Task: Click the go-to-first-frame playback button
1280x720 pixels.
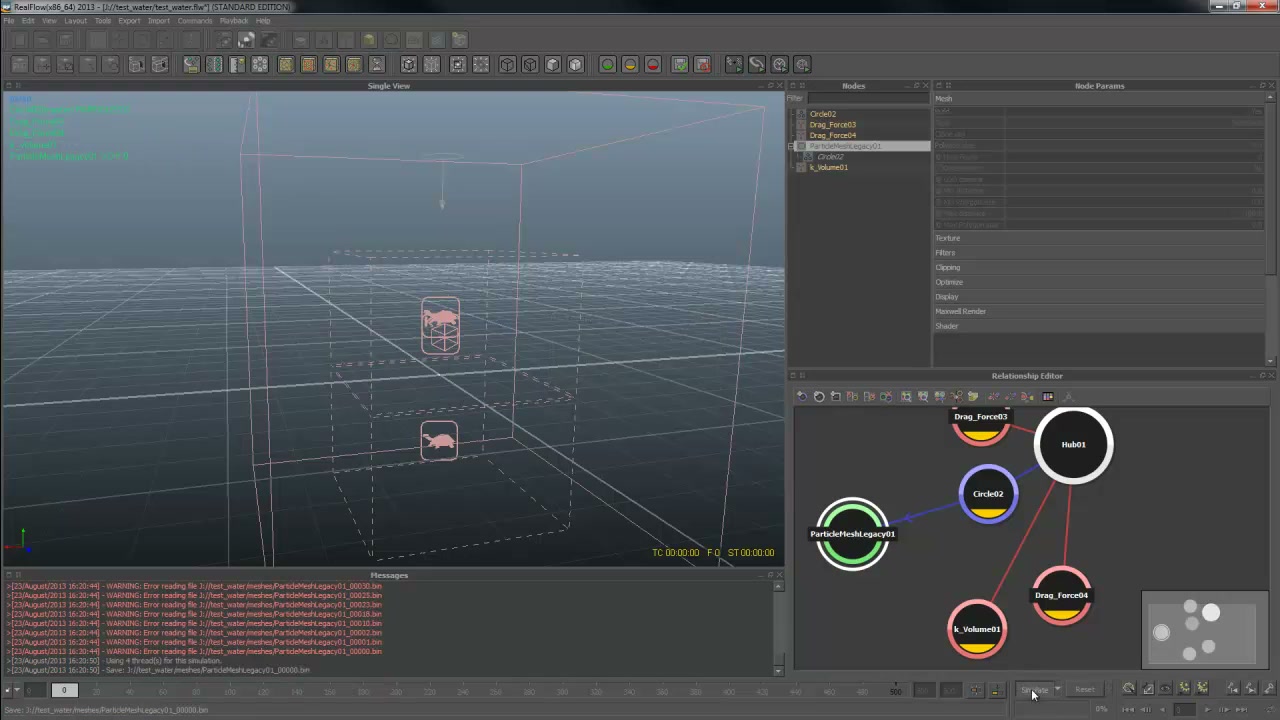Action: (1129, 709)
